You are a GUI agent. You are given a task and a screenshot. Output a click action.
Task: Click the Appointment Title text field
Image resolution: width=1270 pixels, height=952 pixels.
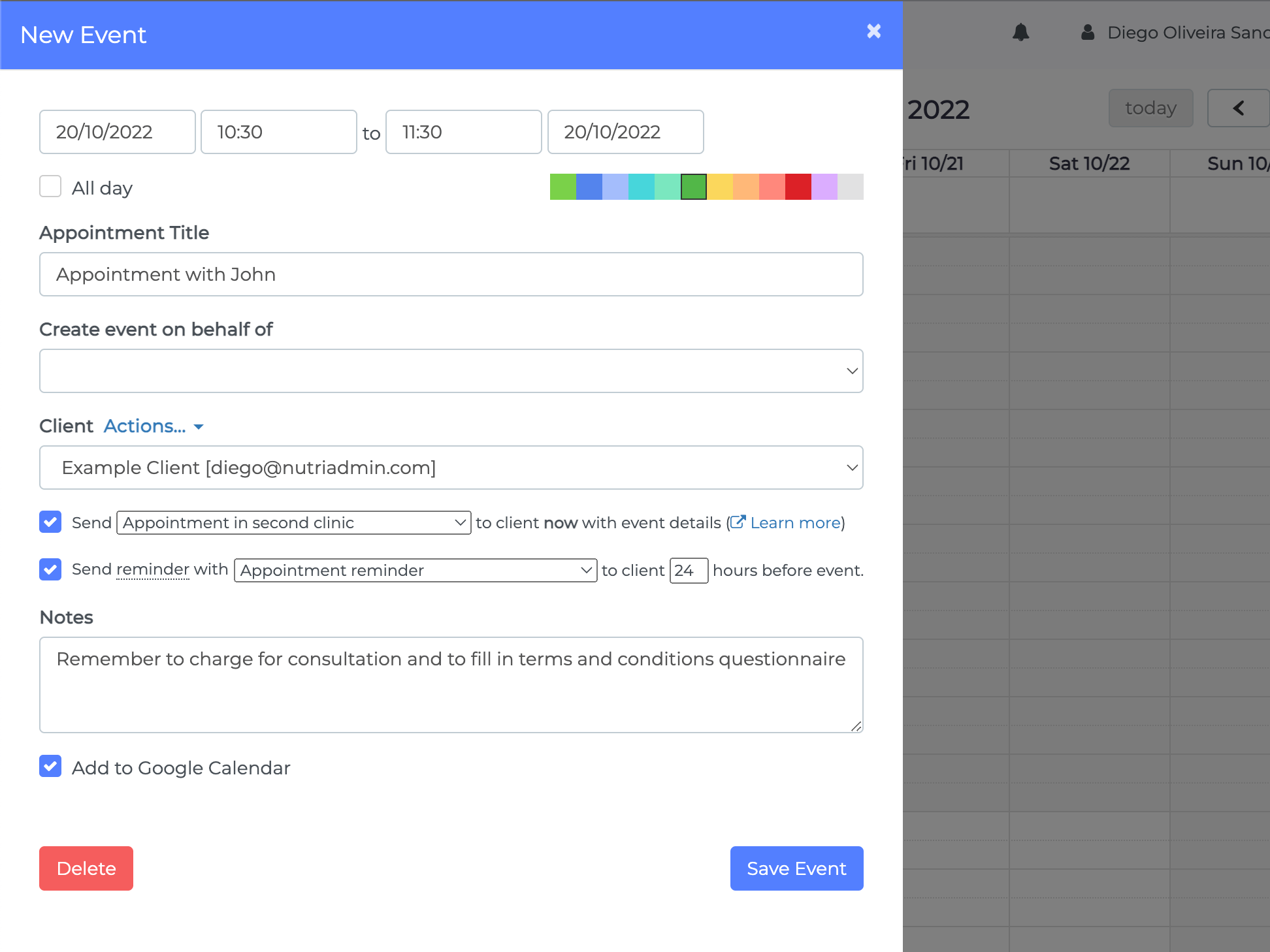[x=451, y=274]
